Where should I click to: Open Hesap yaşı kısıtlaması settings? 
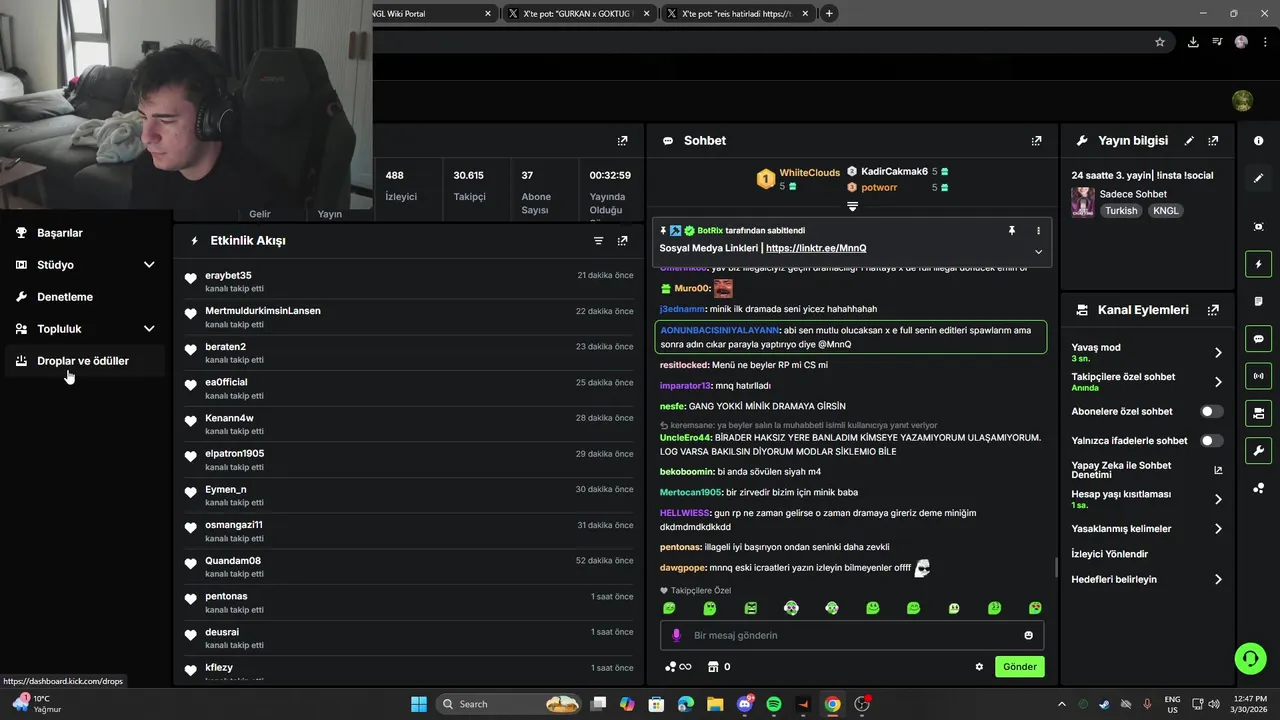point(1147,499)
